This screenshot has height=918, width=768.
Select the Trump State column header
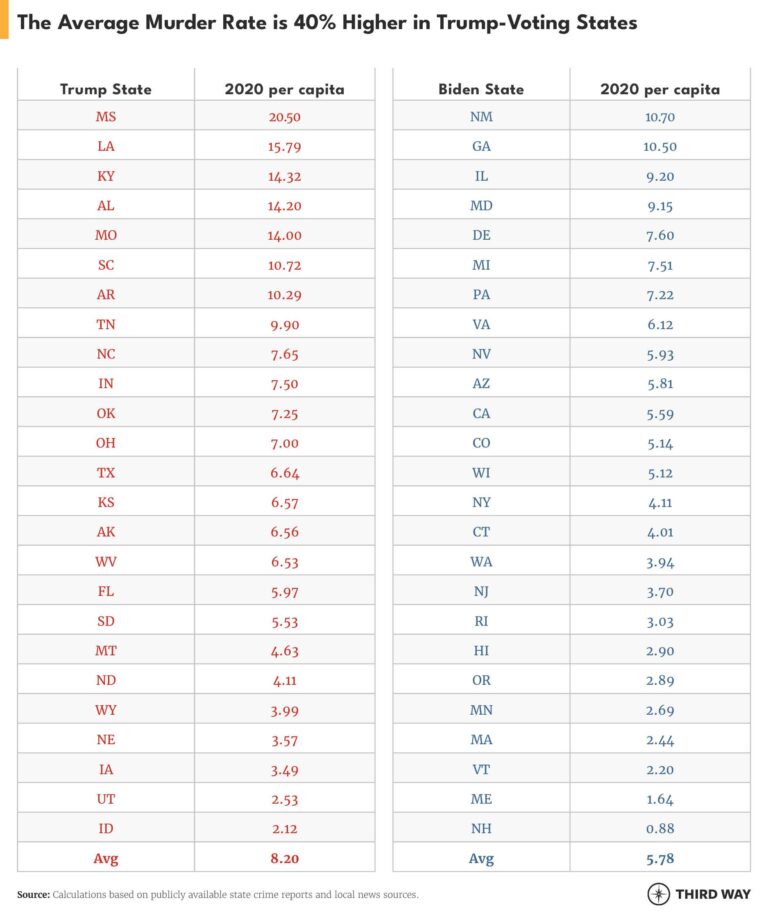click(106, 89)
